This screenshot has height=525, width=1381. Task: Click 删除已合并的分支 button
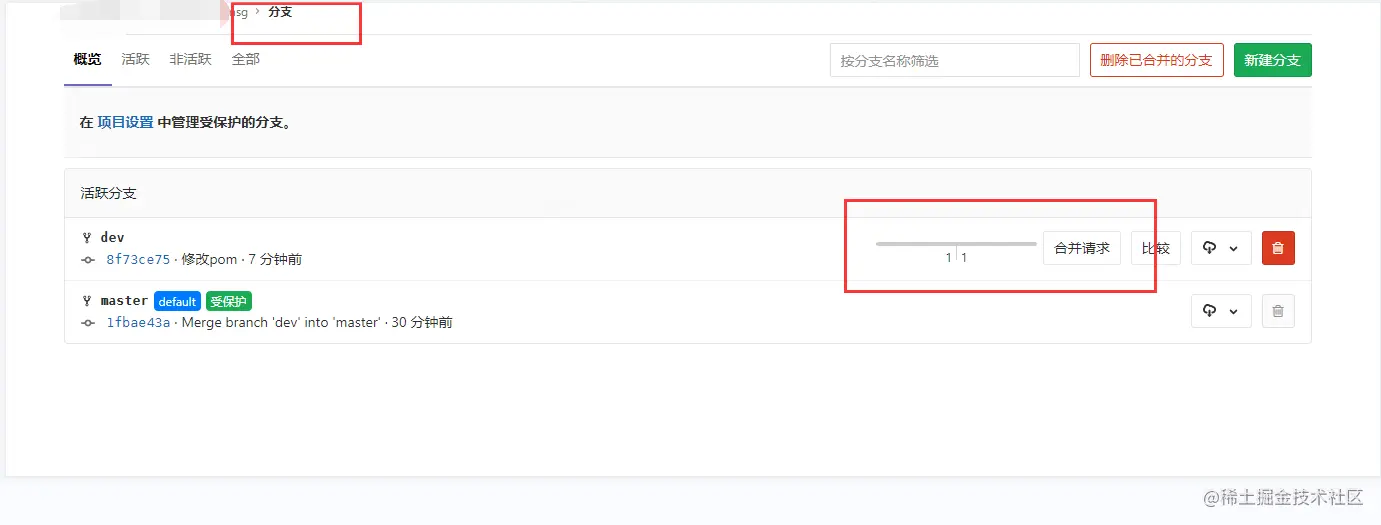tap(1157, 60)
